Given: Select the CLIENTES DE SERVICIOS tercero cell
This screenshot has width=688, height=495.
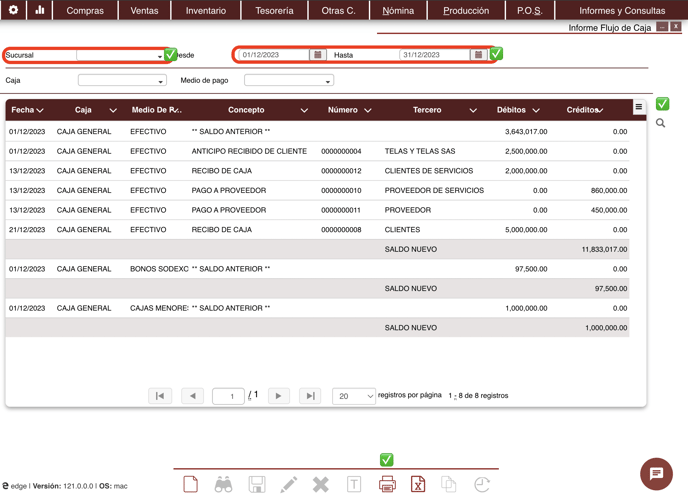Looking at the screenshot, I should tap(429, 171).
